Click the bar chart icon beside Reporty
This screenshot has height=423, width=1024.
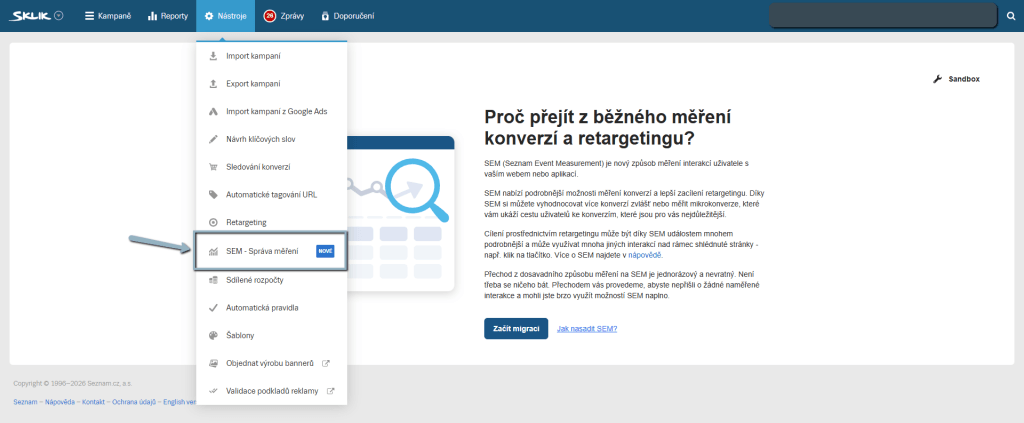(x=152, y=16)
